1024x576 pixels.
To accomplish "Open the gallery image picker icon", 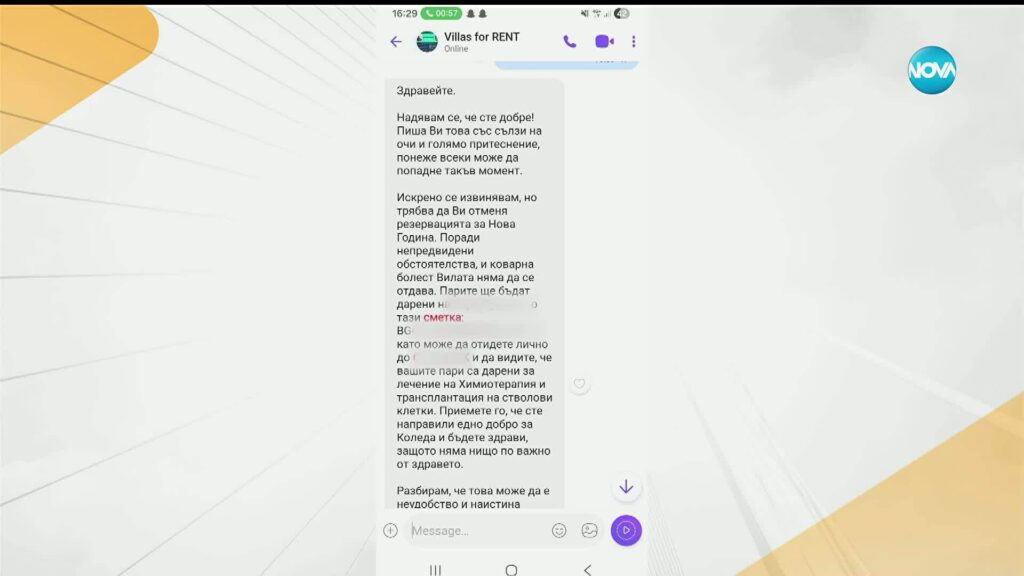I will pyautogui.click(x=590, y=530).
